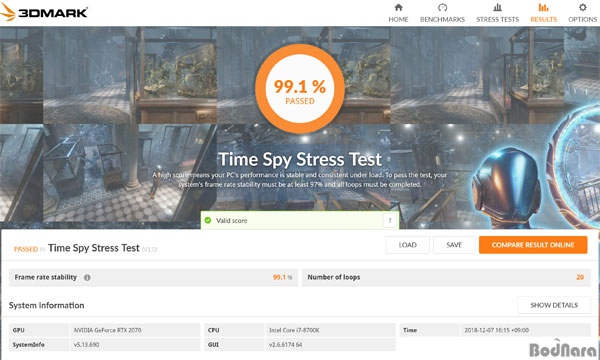Open the Valid score question mark help
600x360 pixels.
[x=390, y=220]
